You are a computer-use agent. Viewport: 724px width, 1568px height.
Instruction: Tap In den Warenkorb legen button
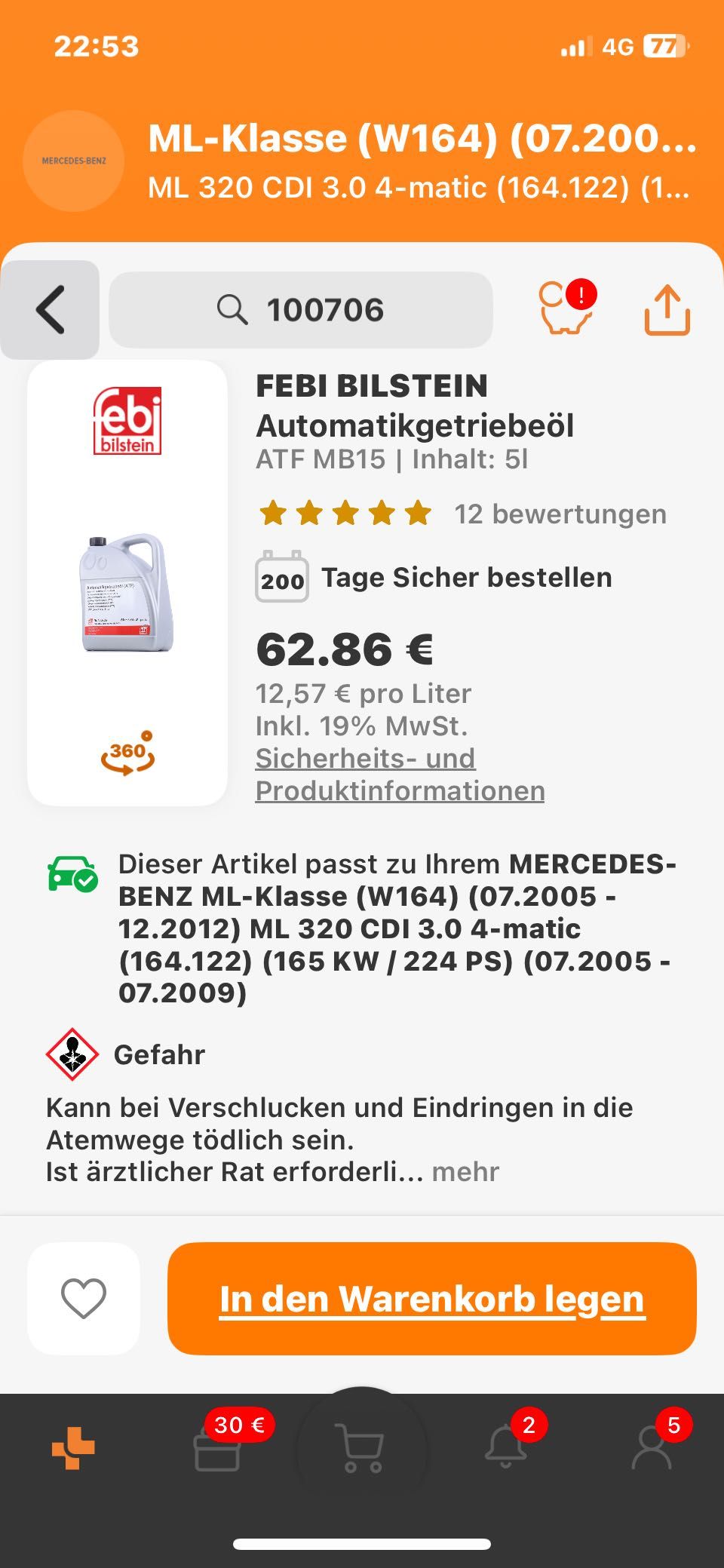tap(432, 1298)
